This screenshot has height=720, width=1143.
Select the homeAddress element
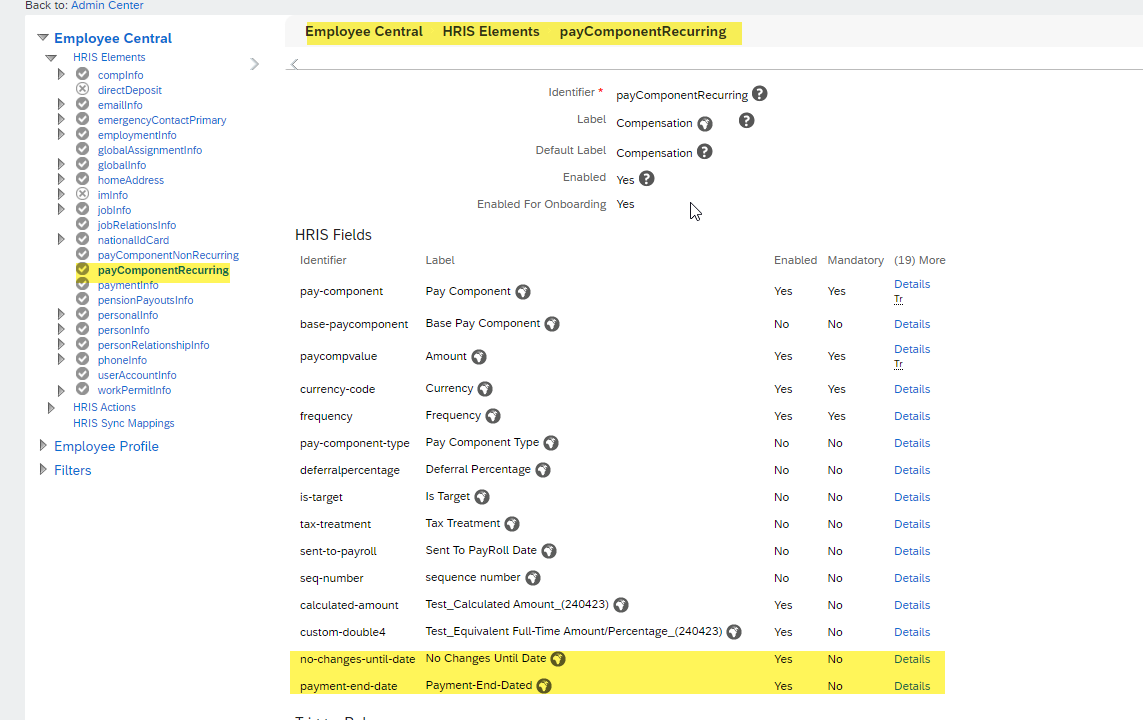point(131,180)
